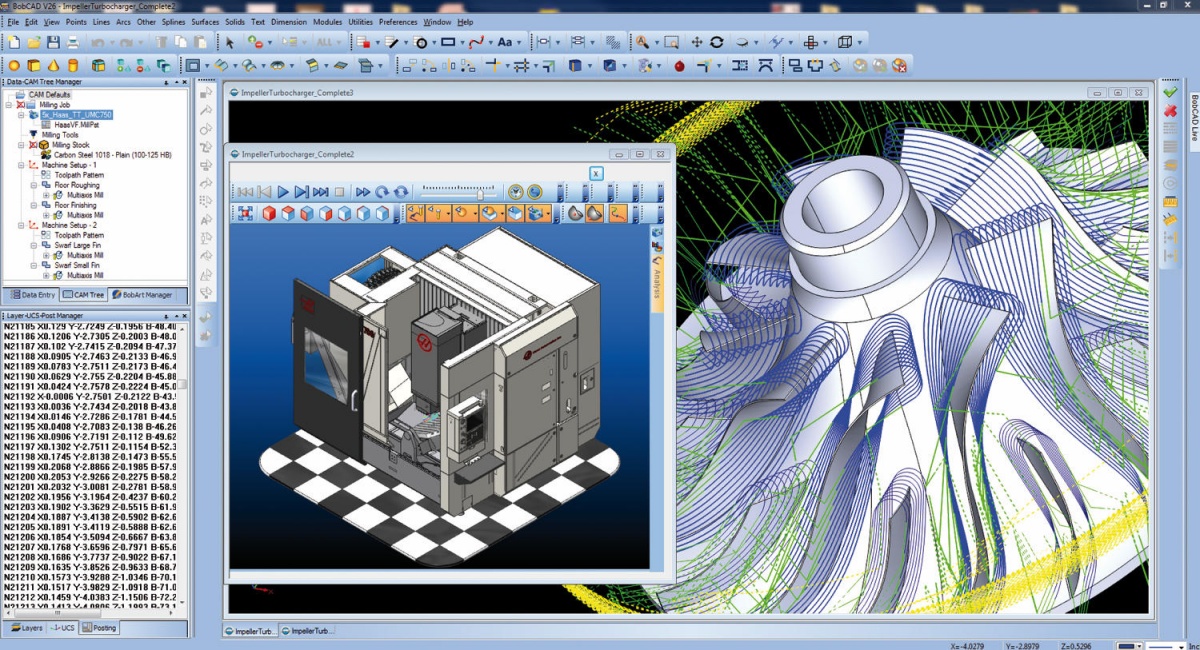1200x650 pixels.
Task: Toggle the orange toolpath display button
Action: coord(415,213)
